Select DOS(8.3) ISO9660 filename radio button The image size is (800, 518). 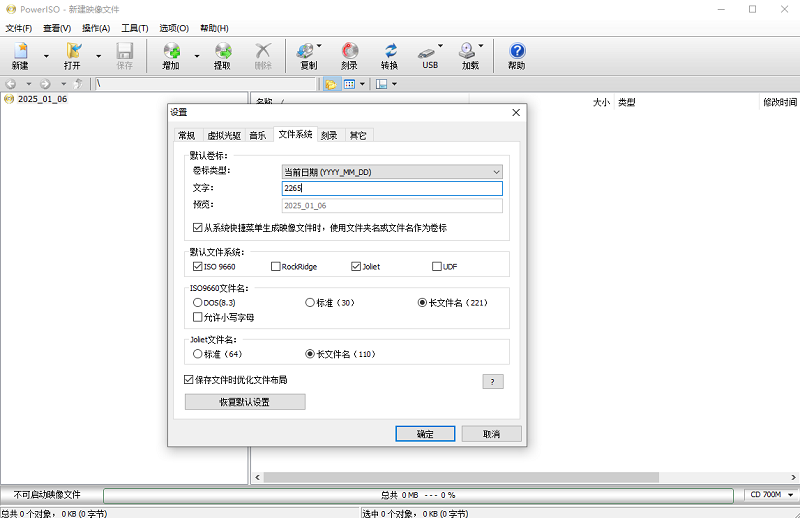click(197, 302)
